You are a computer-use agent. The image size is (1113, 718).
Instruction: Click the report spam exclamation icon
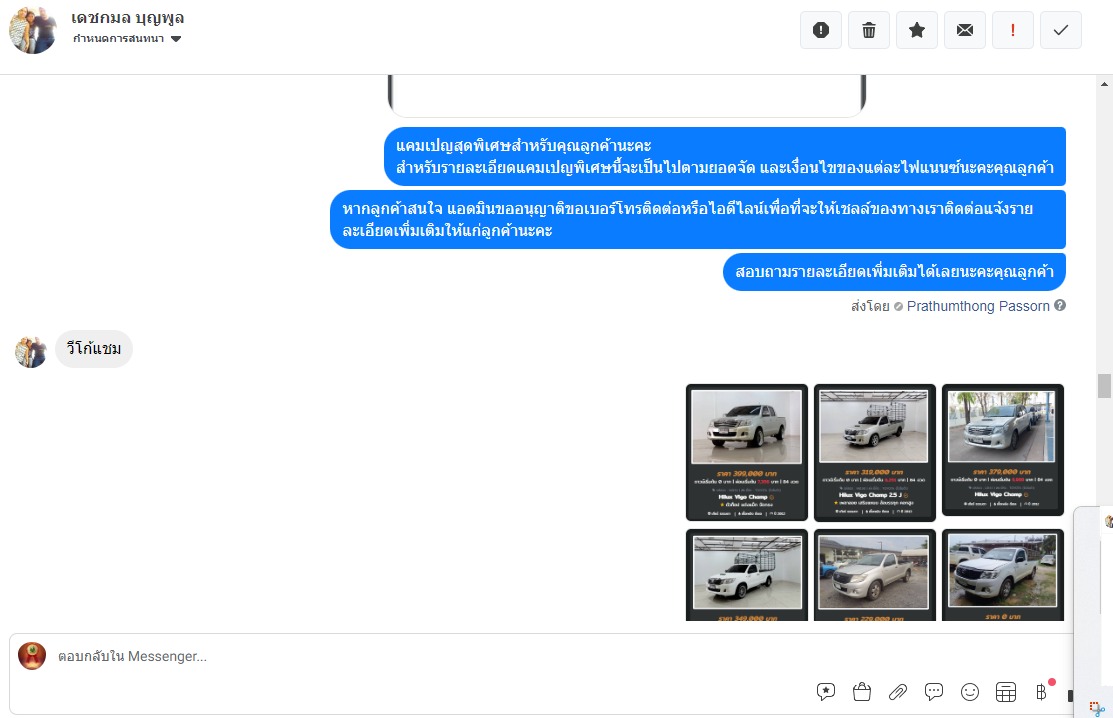pos(821,30)
